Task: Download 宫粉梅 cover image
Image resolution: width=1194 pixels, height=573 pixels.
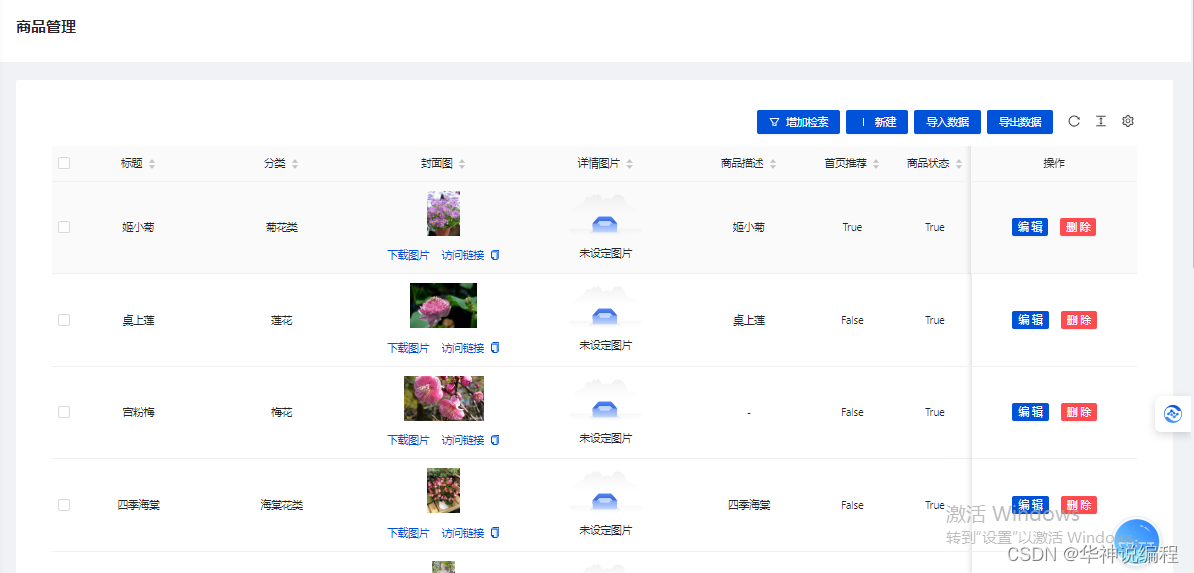Action: point(408,440)
